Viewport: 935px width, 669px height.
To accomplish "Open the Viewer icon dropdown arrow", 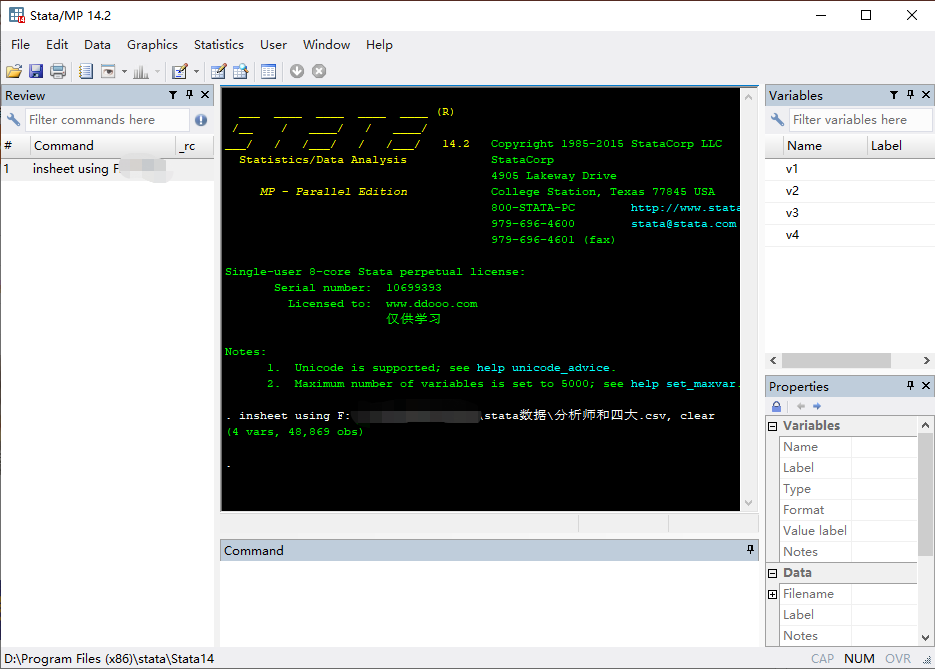I will (x=124, y=72).
